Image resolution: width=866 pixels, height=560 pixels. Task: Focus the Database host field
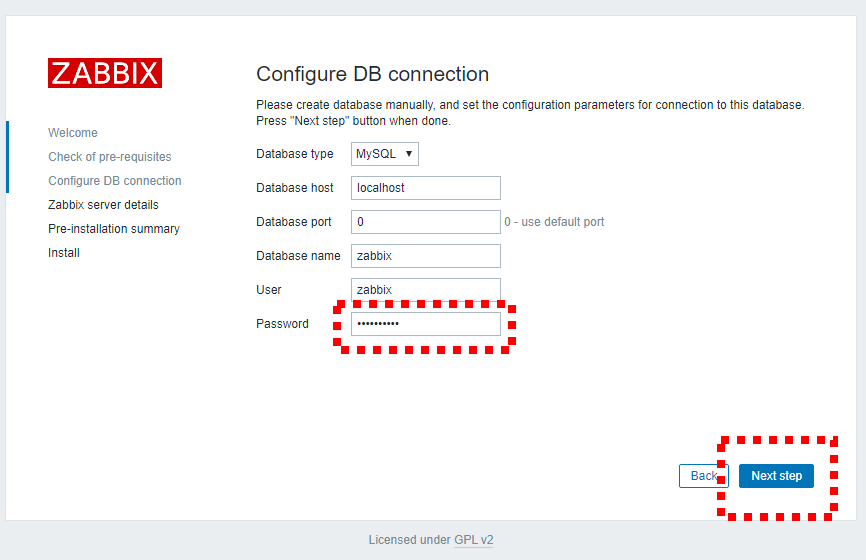tap(426, 188)
